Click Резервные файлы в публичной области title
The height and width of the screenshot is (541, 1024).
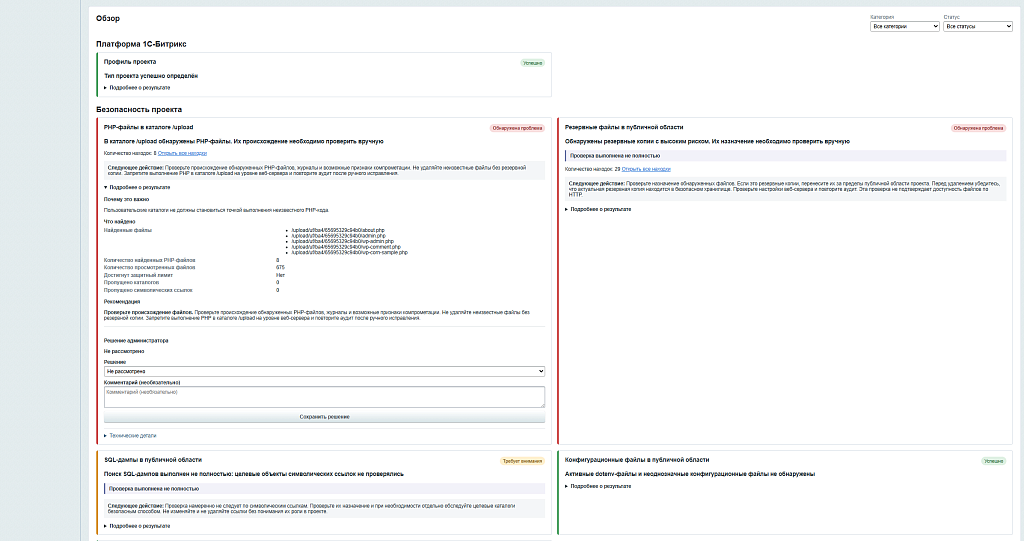click(x=624, y=127)
